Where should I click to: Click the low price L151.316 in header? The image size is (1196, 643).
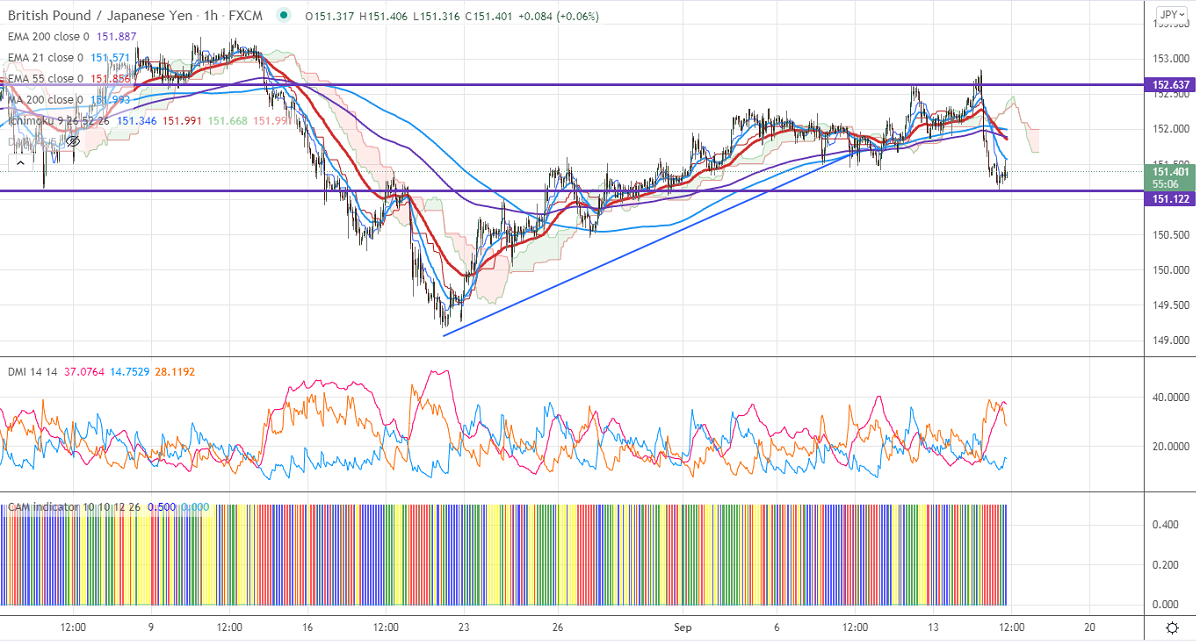(x=436, y=16)
